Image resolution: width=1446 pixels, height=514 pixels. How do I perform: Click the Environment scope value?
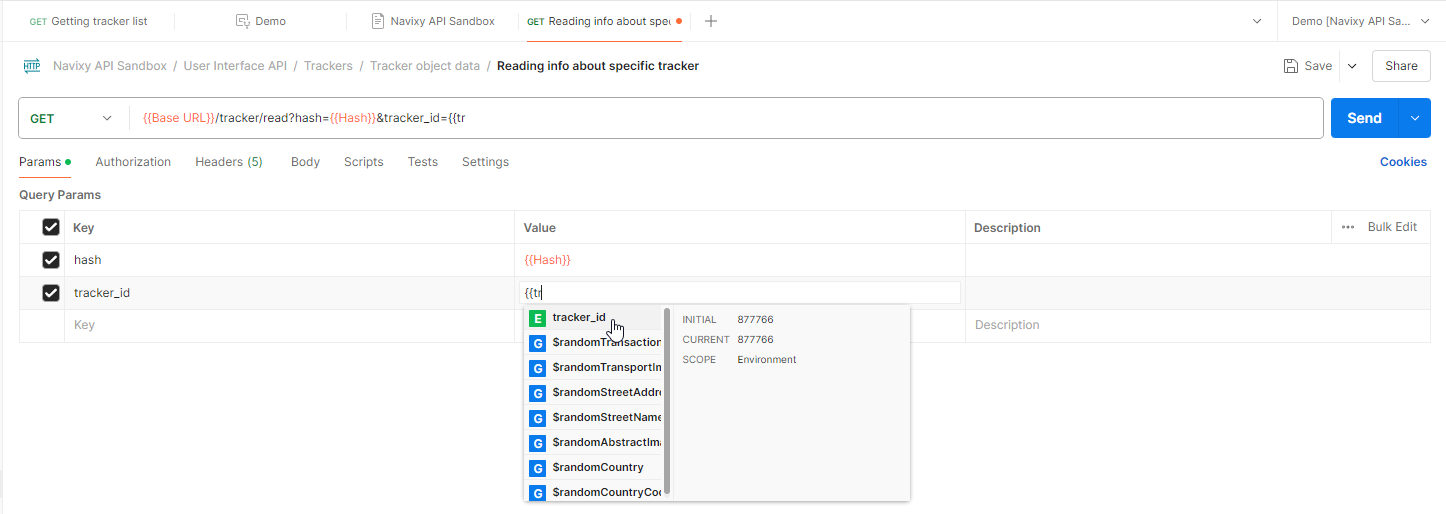(x=767, y=360)
